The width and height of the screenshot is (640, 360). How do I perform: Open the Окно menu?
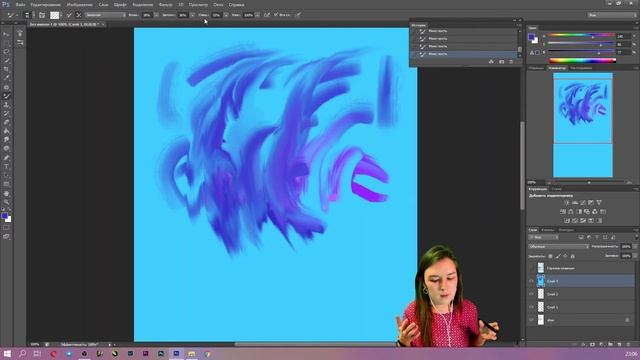[x=218, y=4]
